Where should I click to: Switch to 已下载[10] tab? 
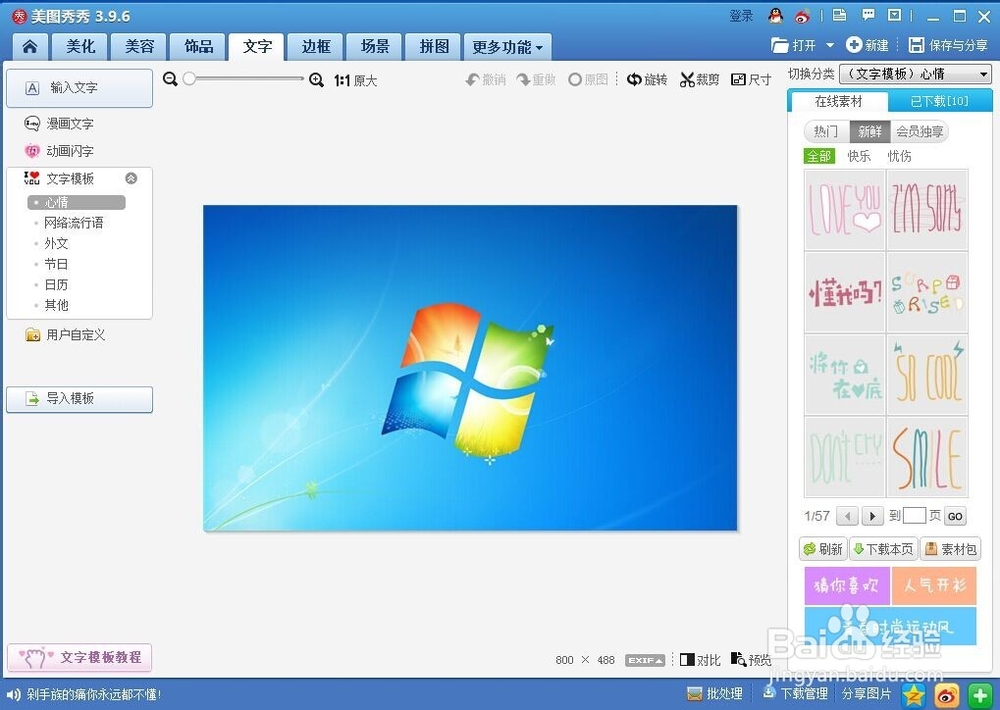point(939,101)
